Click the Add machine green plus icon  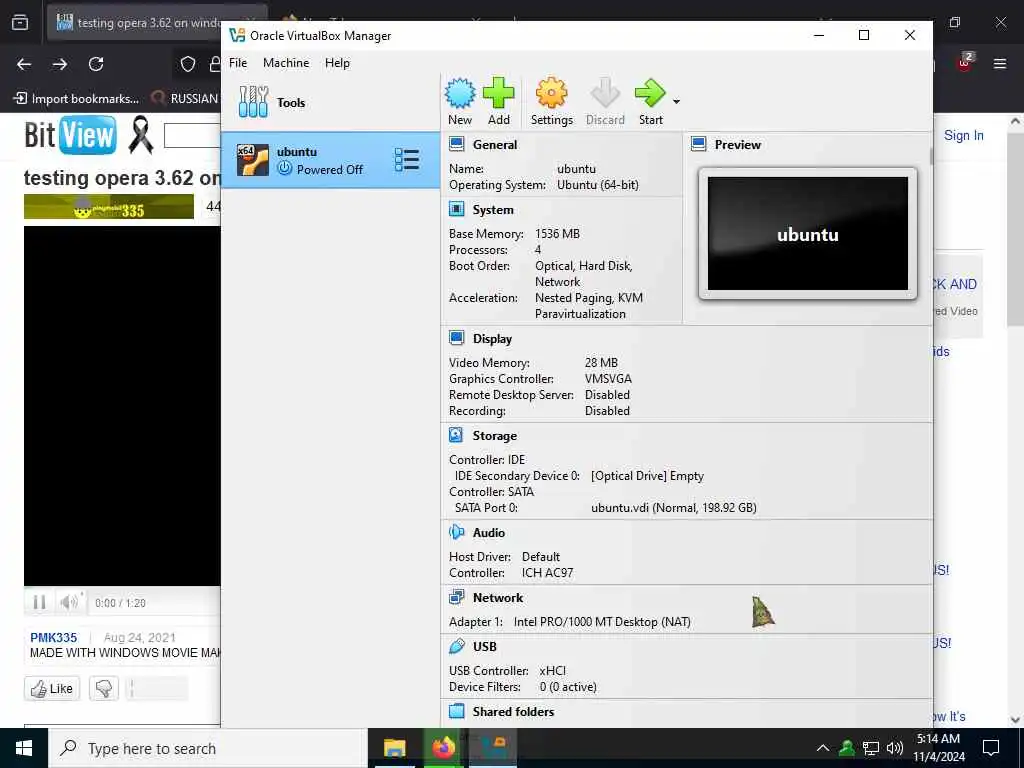498,94
